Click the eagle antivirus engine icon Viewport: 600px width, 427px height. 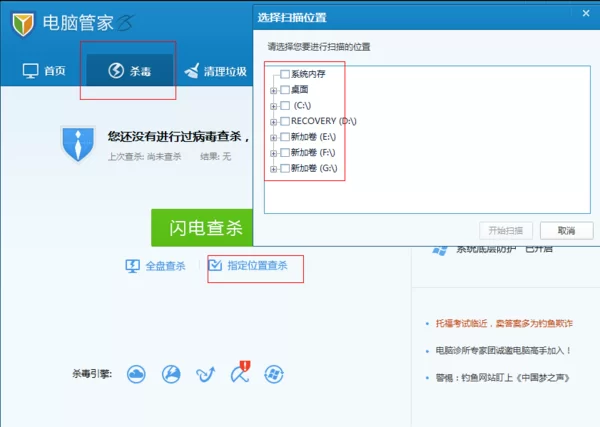(171, 374)
